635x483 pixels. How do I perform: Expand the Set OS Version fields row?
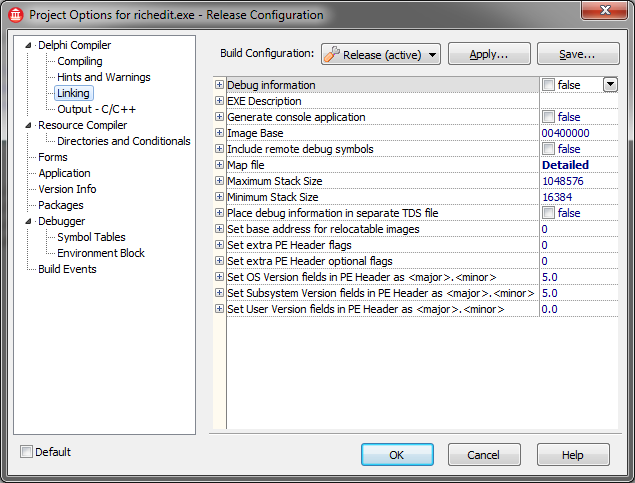[219, 277]
